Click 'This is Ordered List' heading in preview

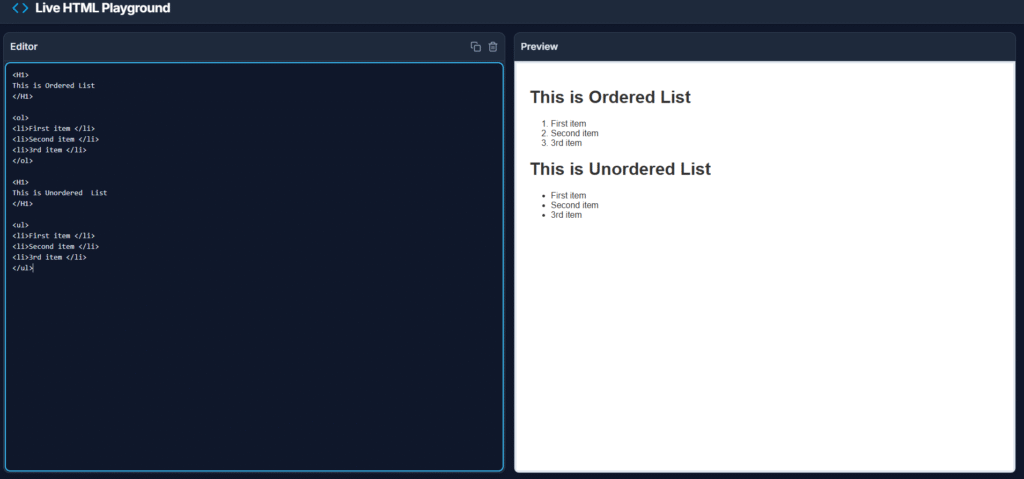point(610,98)
